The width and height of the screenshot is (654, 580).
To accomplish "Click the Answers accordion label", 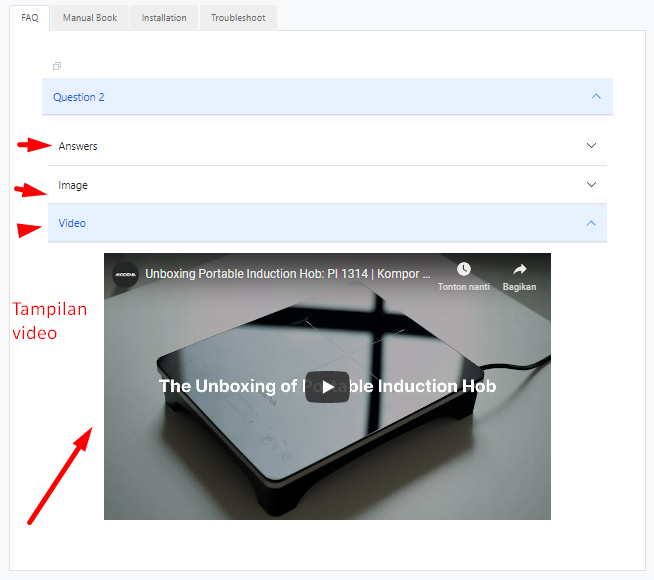I will pyautogui.click(x=78, y=146).
